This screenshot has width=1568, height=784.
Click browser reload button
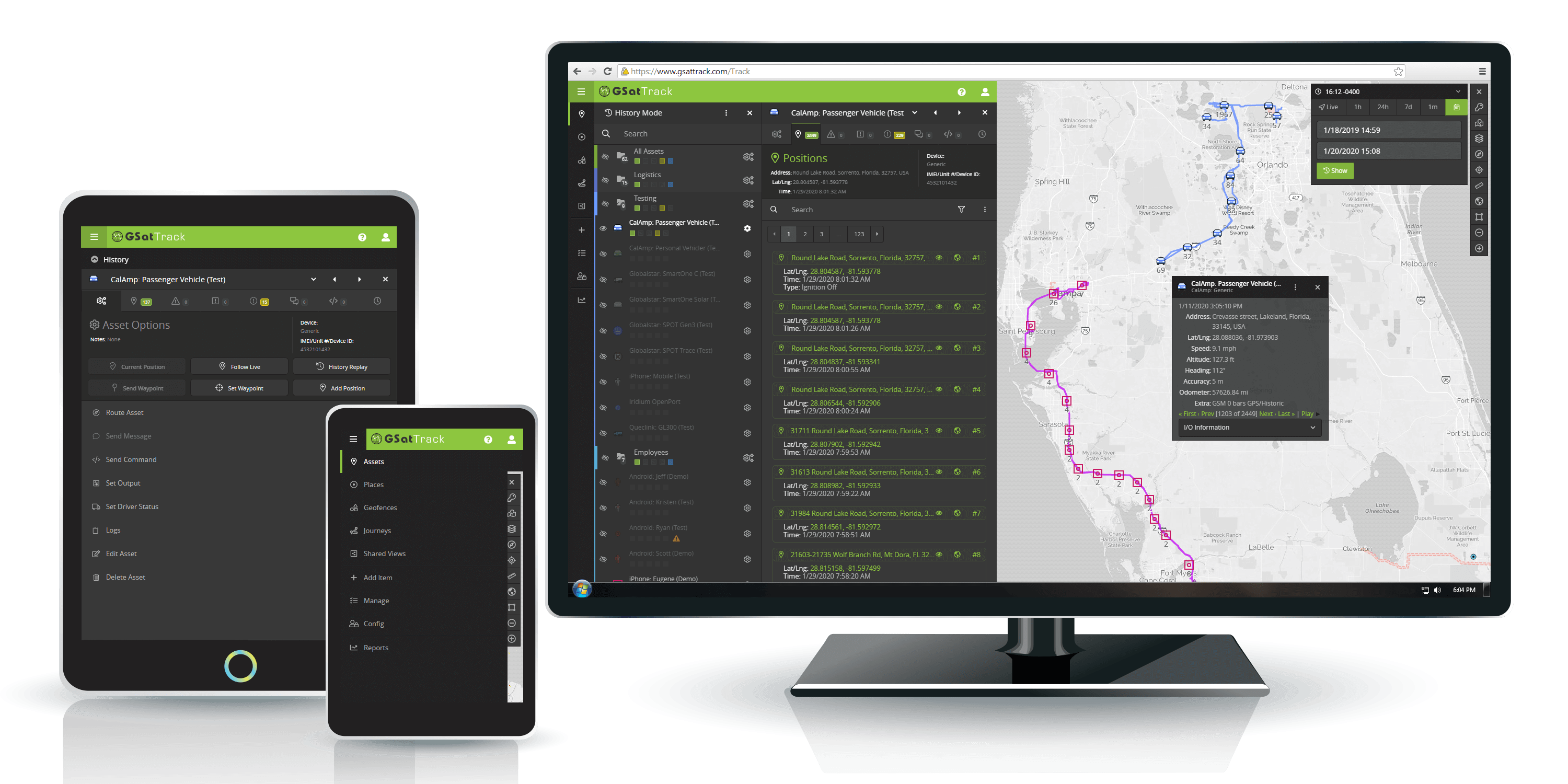click(x=607, y=71)
